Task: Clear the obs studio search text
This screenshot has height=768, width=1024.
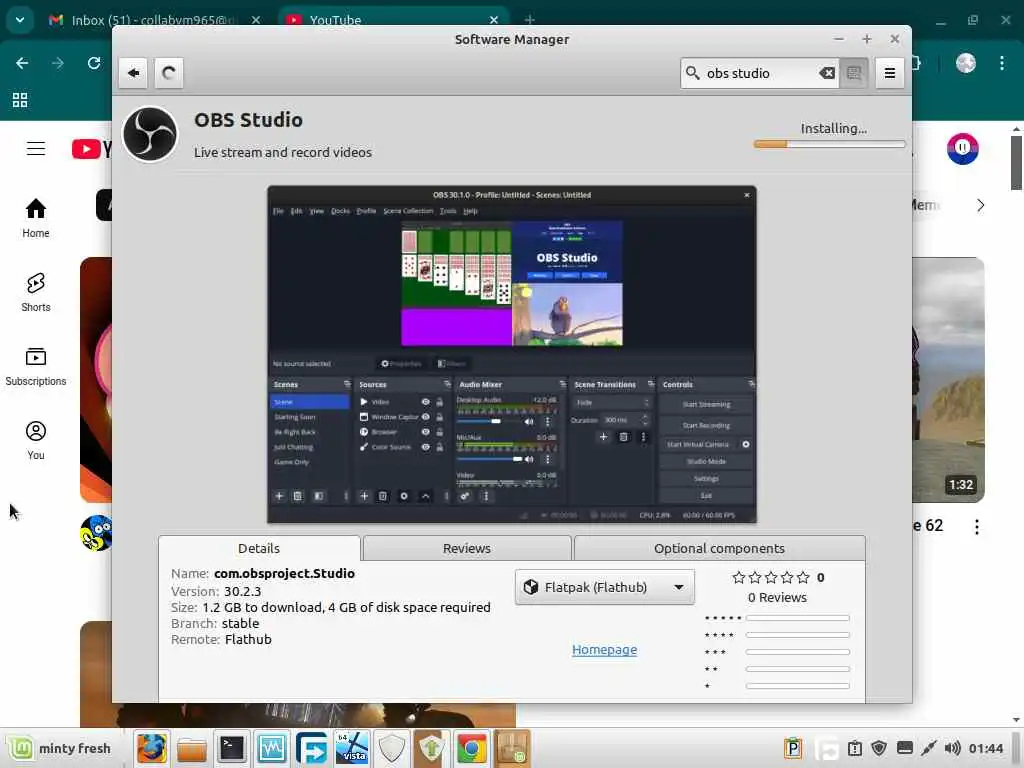Action: point(827,73)
